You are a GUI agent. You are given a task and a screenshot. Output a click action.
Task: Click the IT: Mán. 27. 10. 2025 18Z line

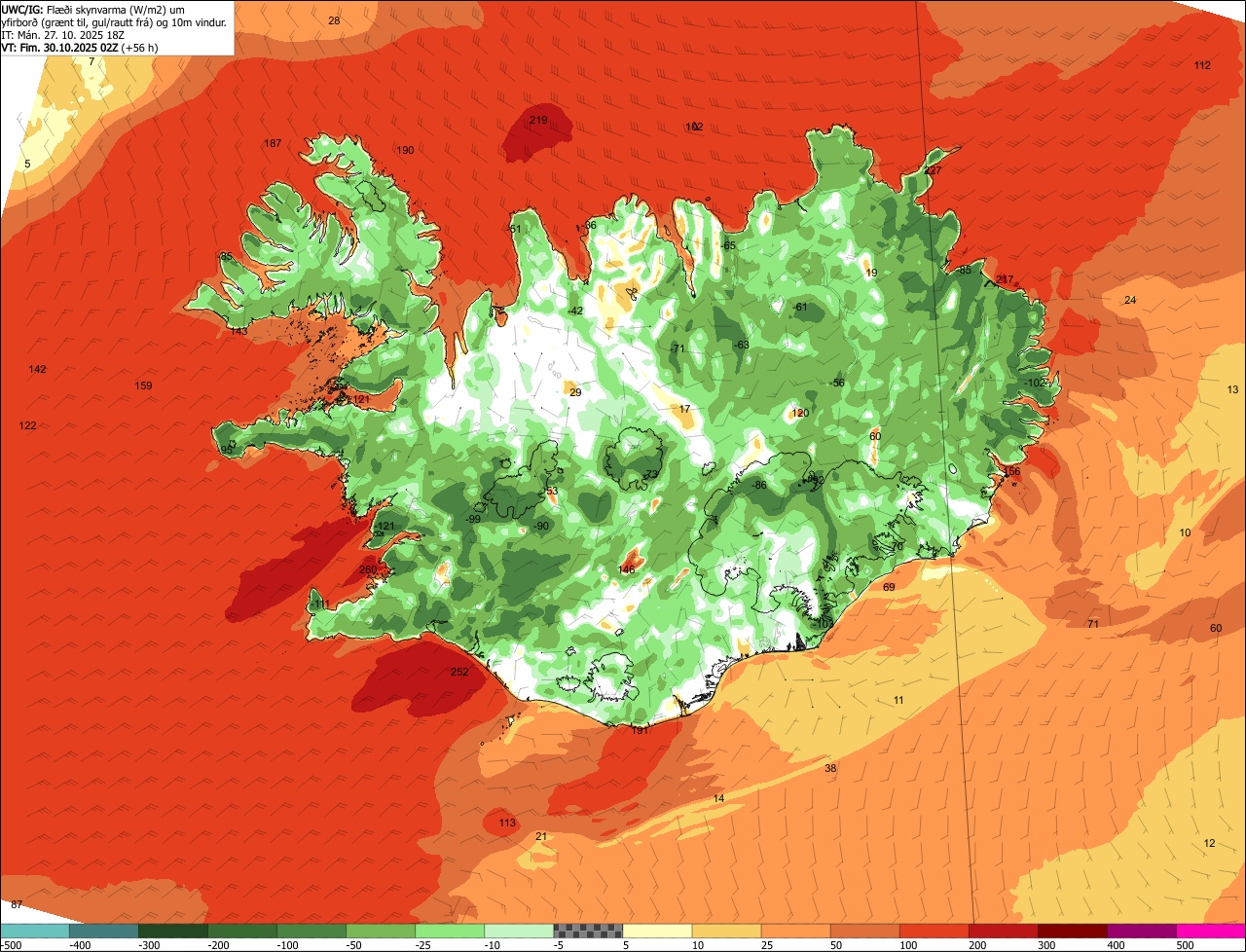pos(65,34)
